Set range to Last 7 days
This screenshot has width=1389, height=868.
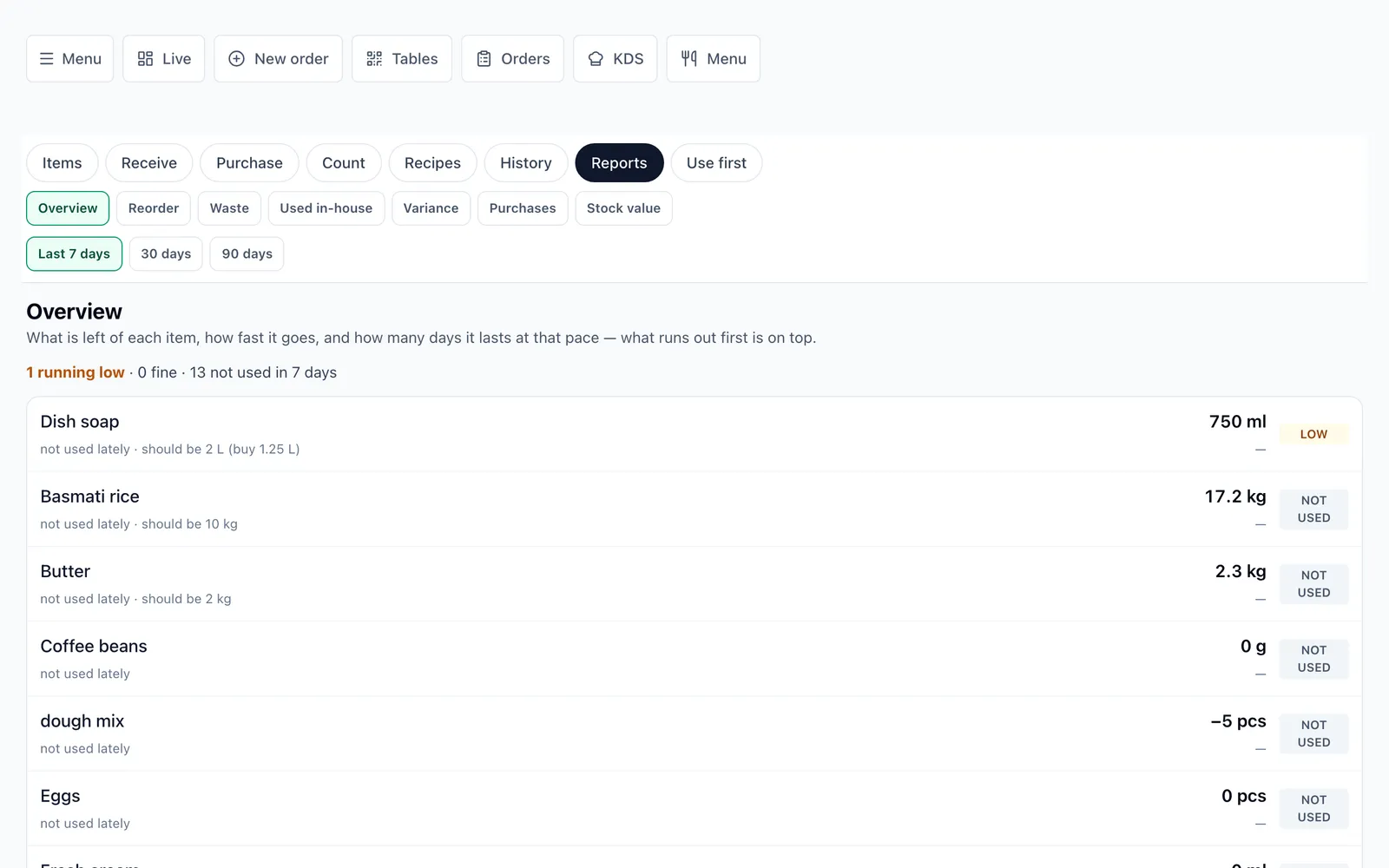point(74,253)
